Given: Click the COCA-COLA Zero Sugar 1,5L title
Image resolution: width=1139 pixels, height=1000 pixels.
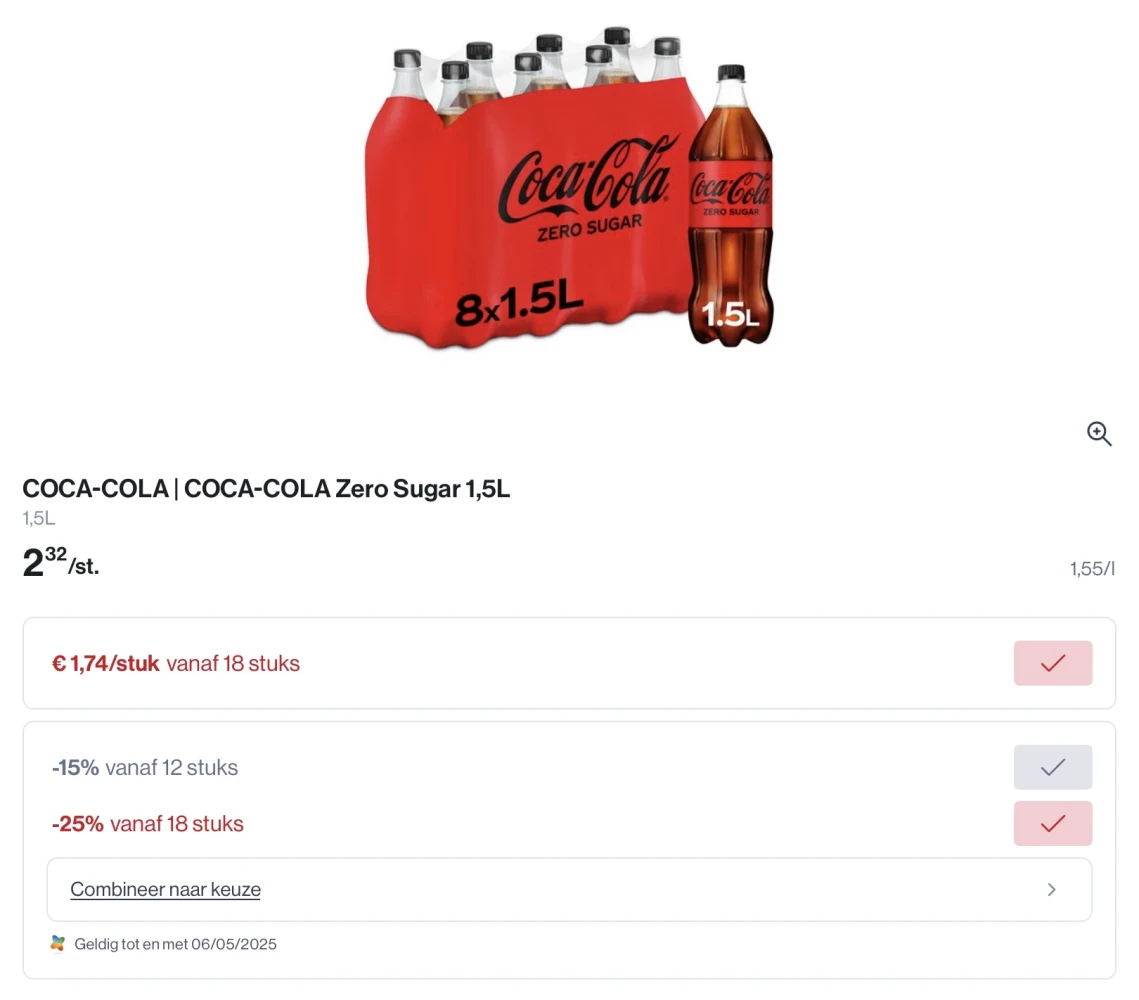Looking at the screenshot, I should pos(266,489).
